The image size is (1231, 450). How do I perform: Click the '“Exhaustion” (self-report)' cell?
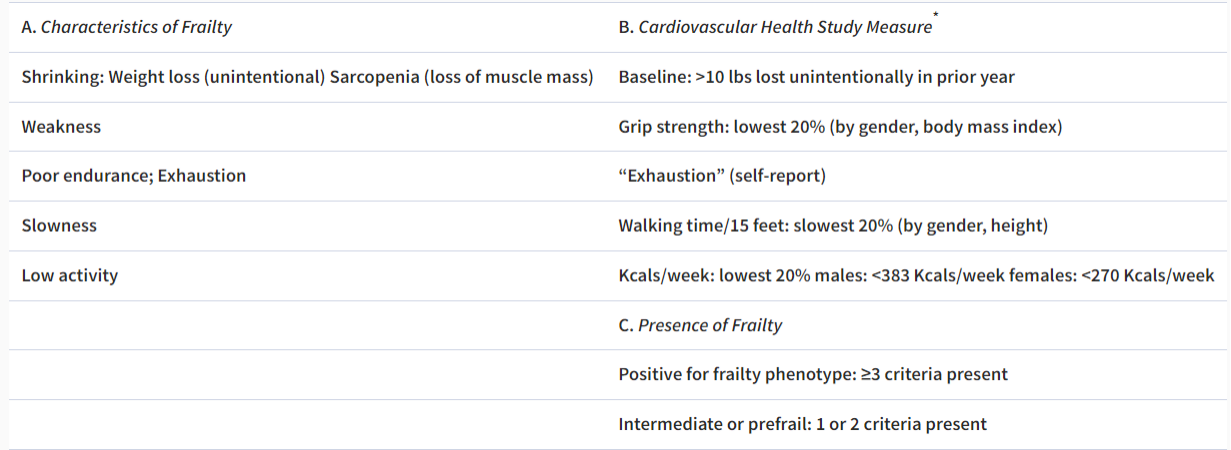click(x=722, y=176)
